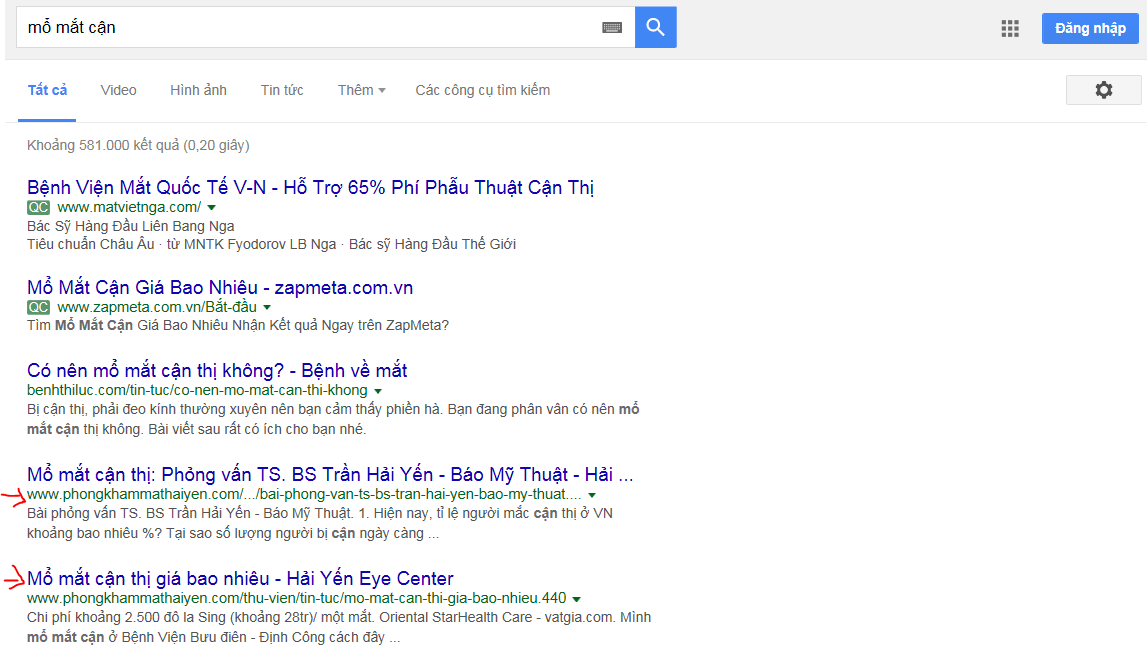Viewport: 1147px width, 651px height.
Task: Click the Đăng nhập sign-in button
Action: tap(1090, 29)
